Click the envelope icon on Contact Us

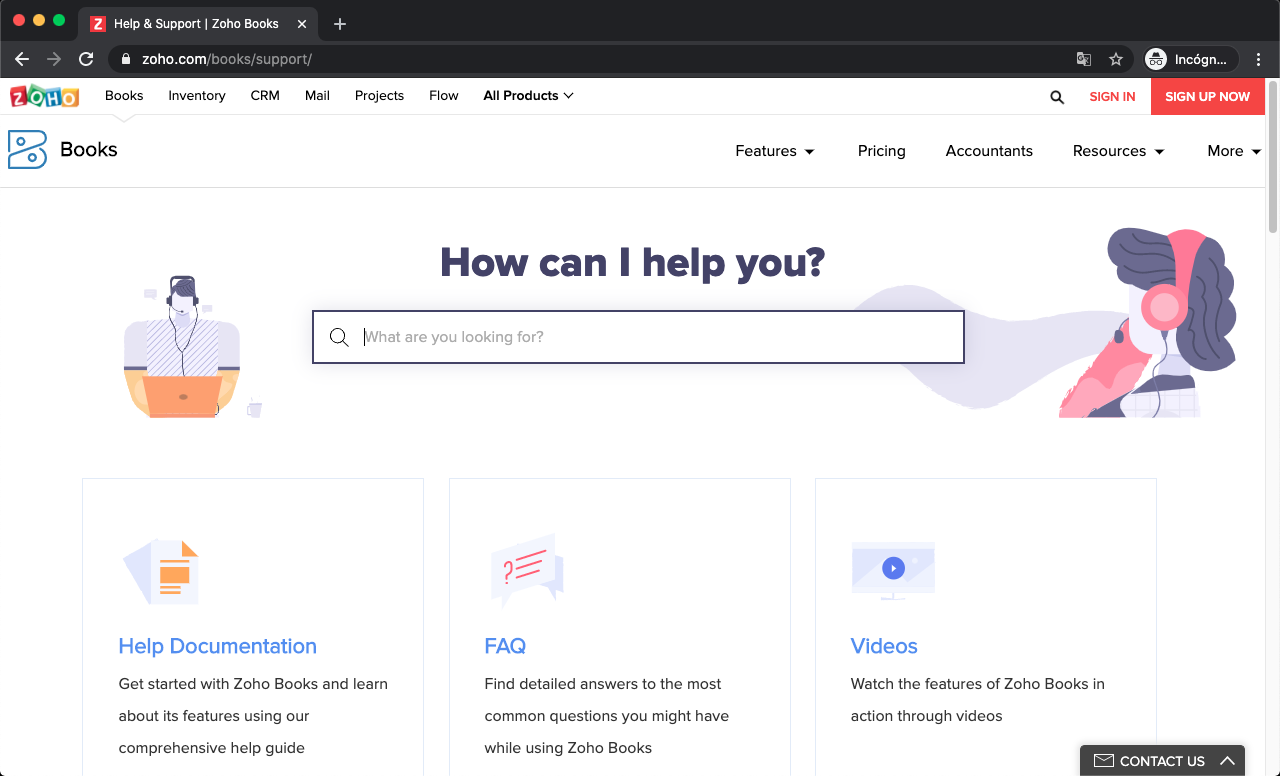click(1104, 761)
